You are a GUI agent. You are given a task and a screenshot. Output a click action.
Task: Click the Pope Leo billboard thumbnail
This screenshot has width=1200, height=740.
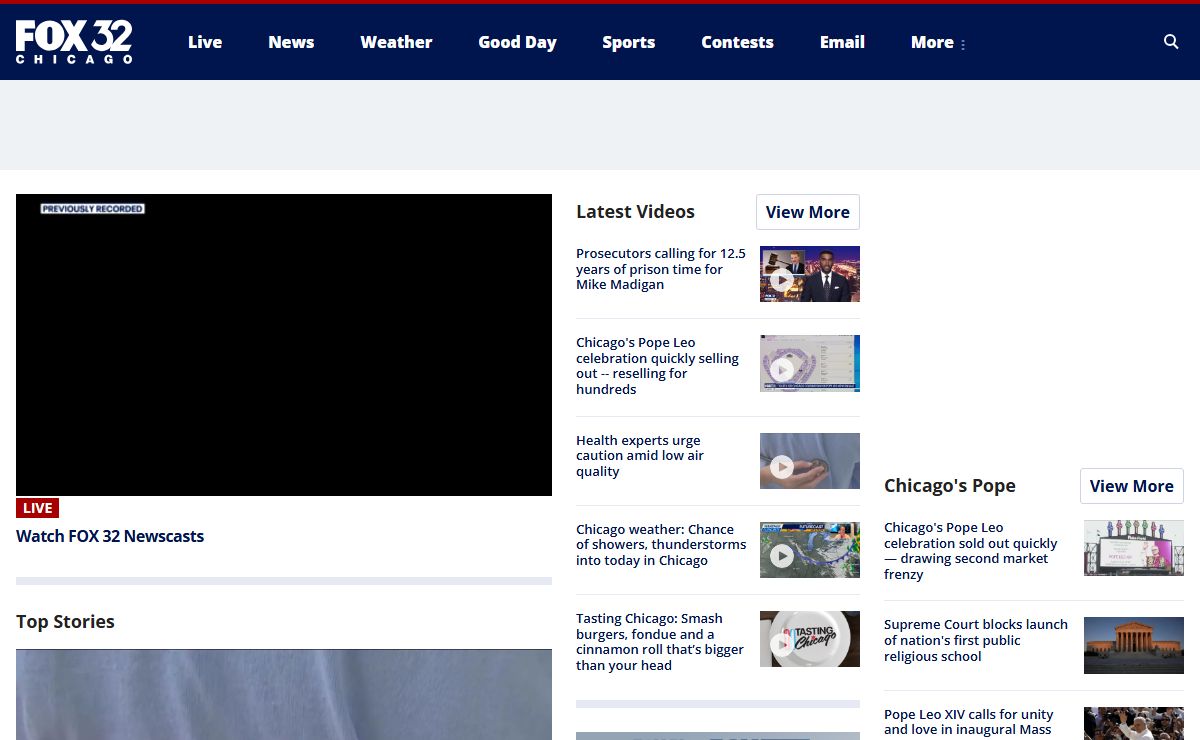point(1134,548)
